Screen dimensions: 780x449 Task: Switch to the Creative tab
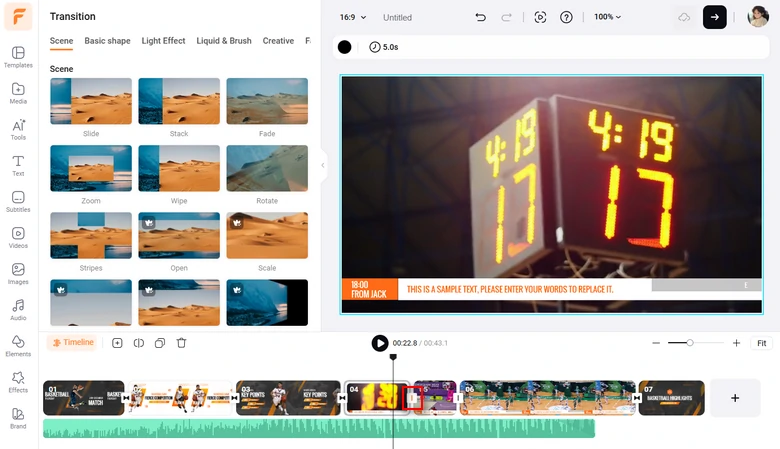pyautogui.click(x=278, y=41)
